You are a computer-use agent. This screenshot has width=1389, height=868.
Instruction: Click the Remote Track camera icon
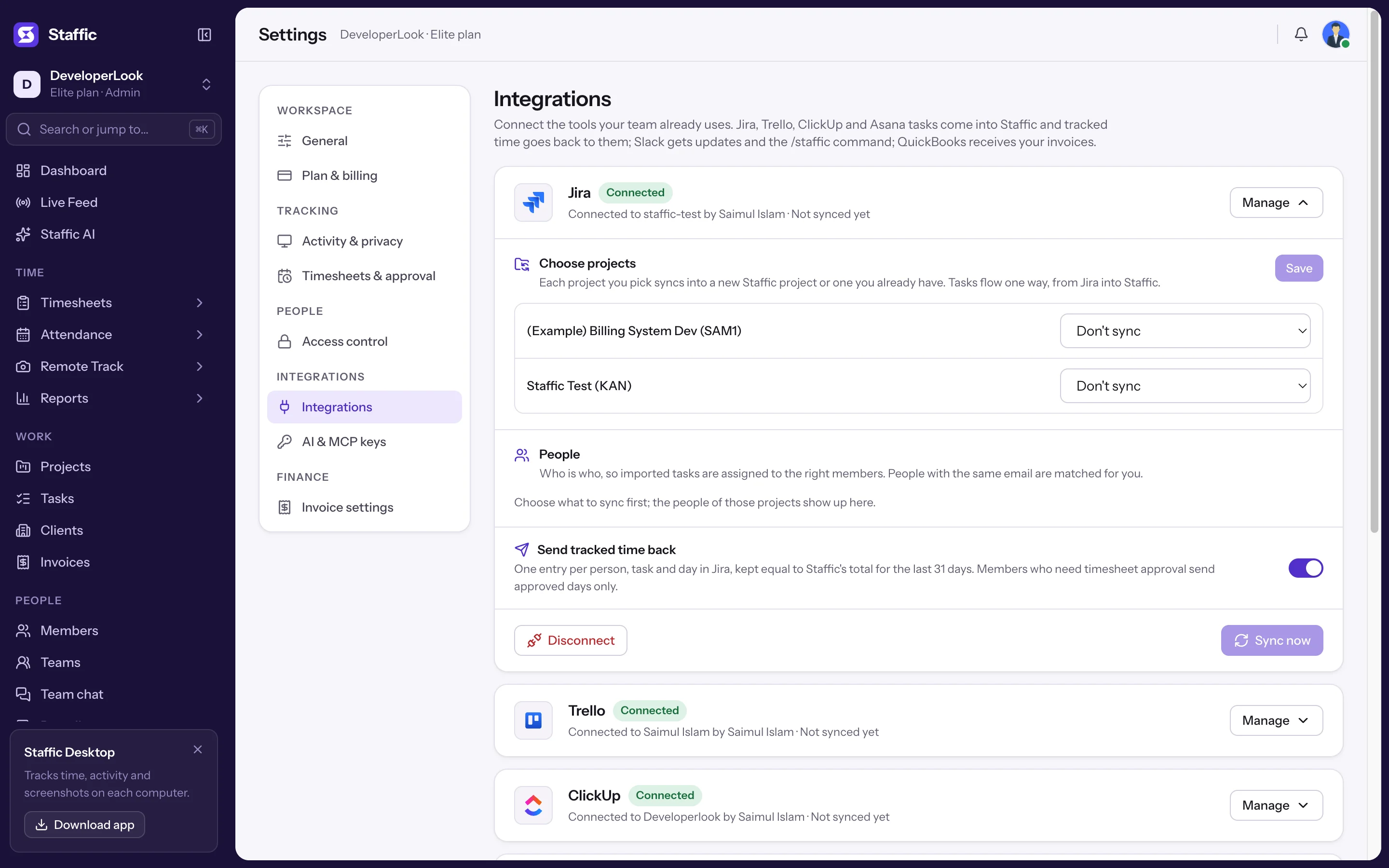pos(23,366)
